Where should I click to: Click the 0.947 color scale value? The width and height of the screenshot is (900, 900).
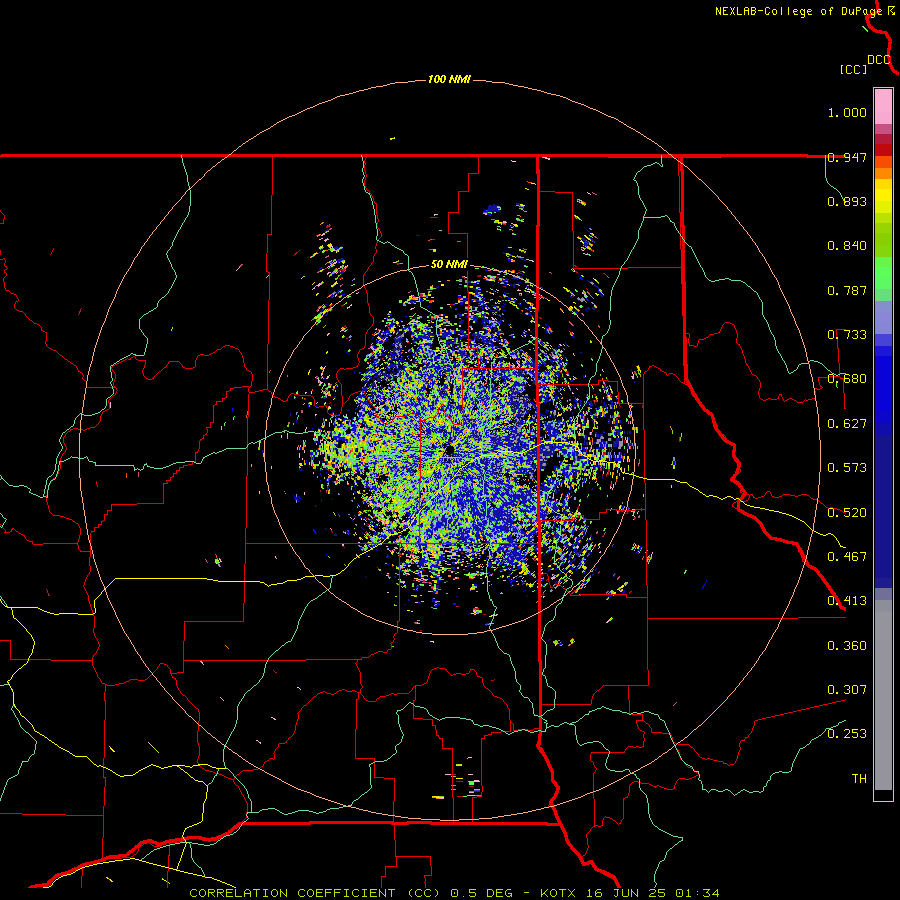847,157
